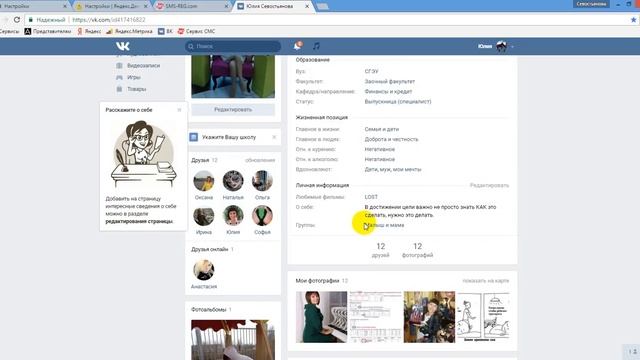Screen dimensions: 640x360
Task: Open the document screenshot photo thumbnail
Action: coord(376,317)
